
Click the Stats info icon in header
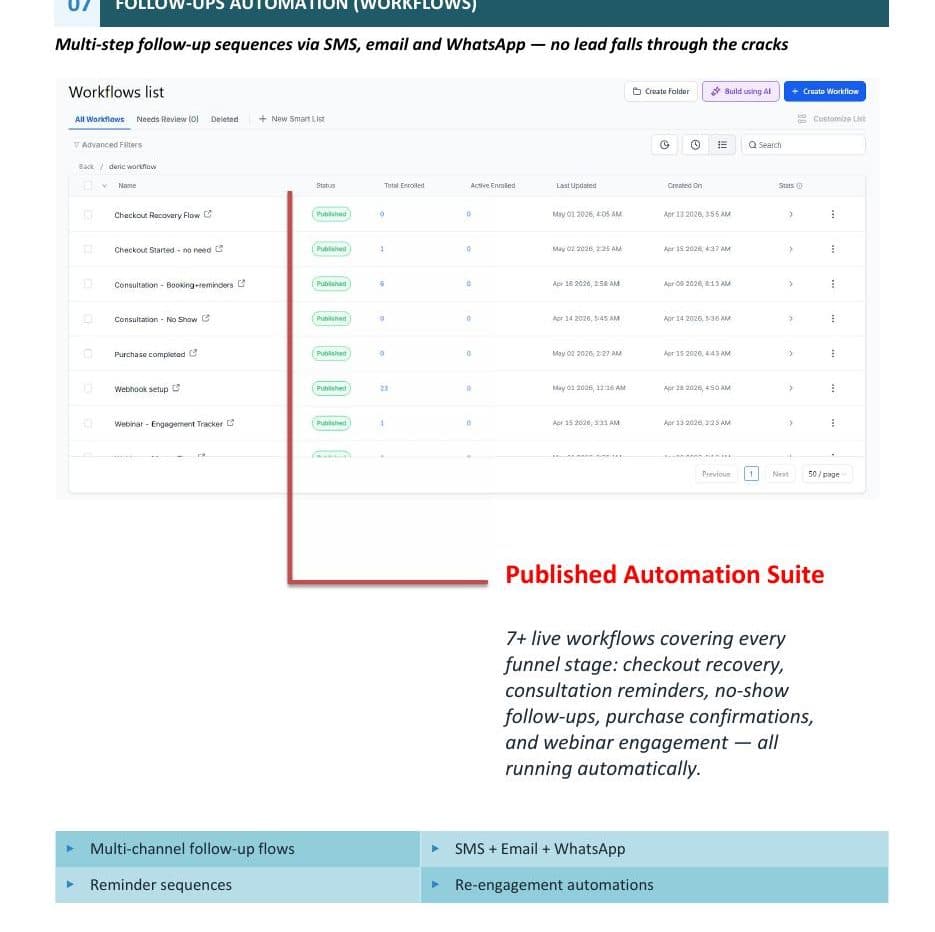(x=799, y=186)
